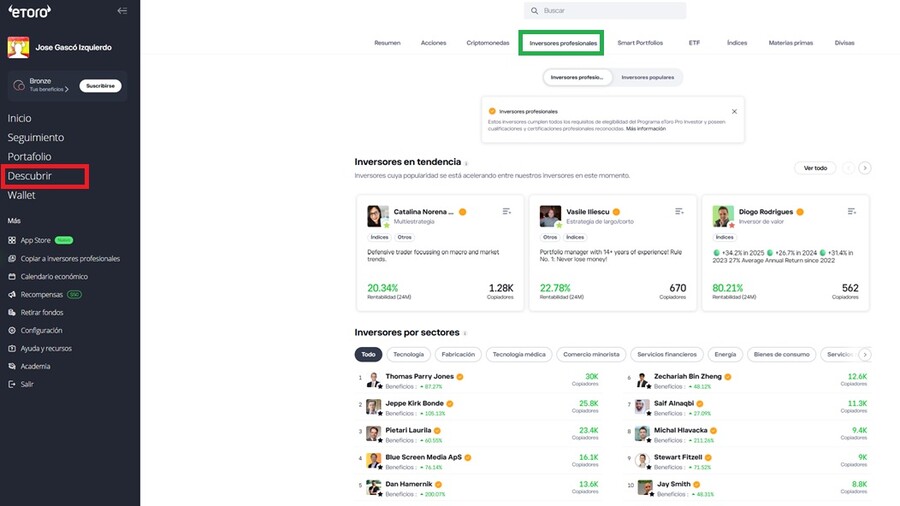Click the eToro logo
This screenshot has height=506, width=900.
tap(29, 11)
